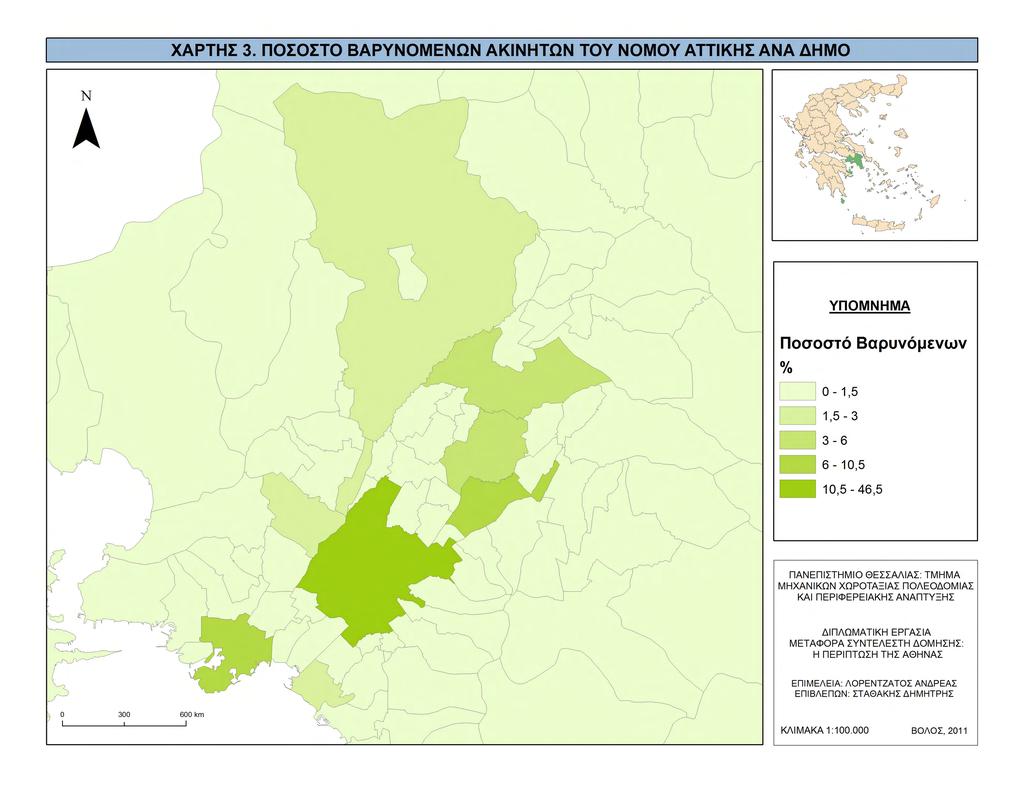Click the 3 - 6 legend color swatch
The width and height of the screenshot is (1024, 791).
797,440
